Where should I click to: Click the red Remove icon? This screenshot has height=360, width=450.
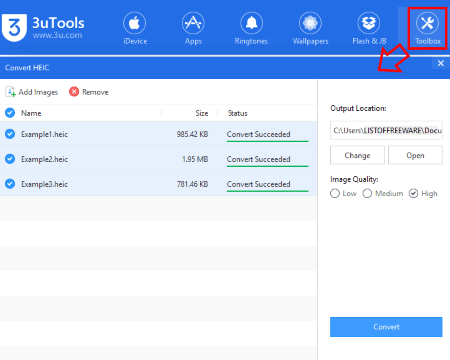coord(74,92)
